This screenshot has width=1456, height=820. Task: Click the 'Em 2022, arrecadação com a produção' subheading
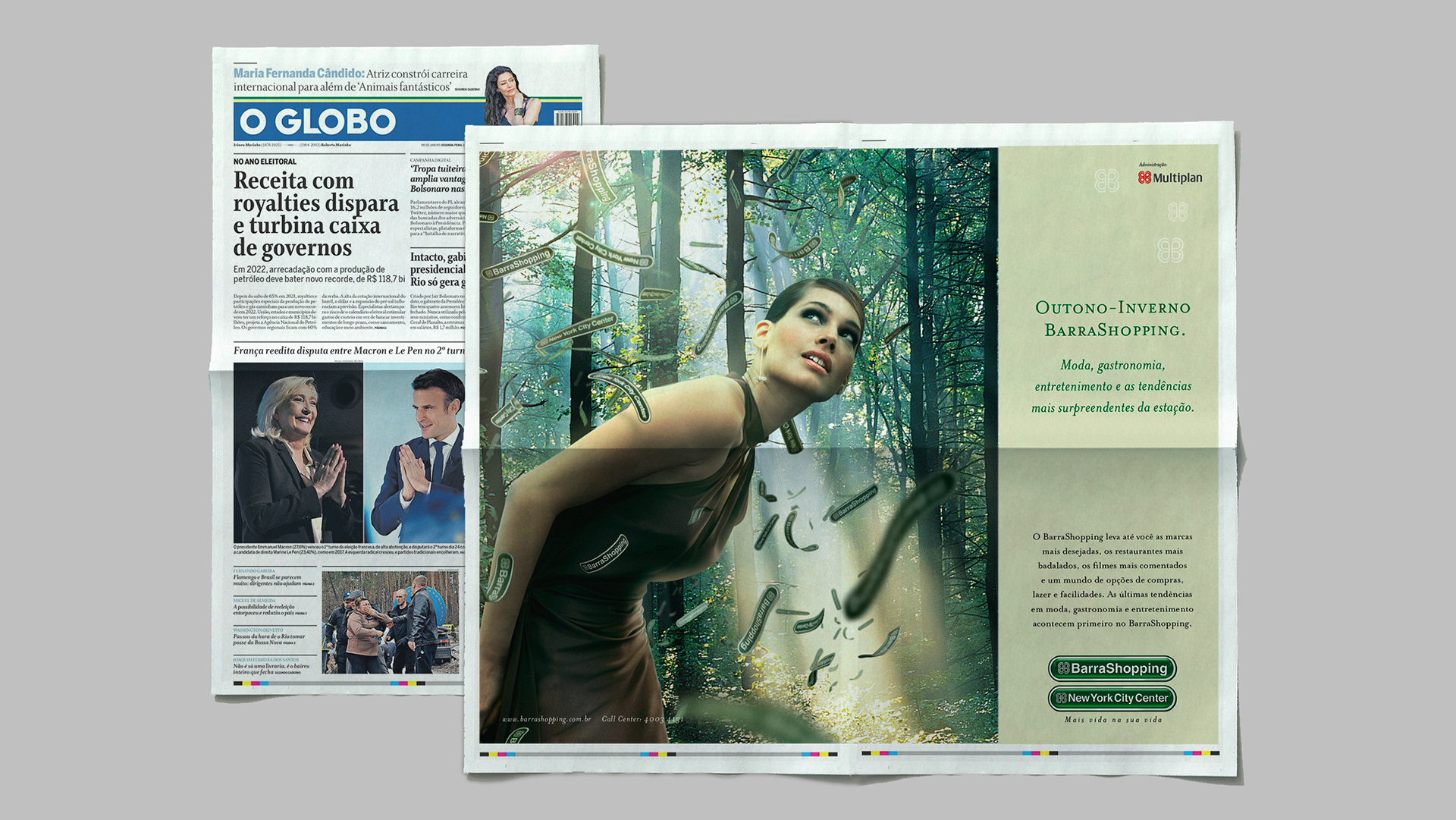tap(319, 274)
